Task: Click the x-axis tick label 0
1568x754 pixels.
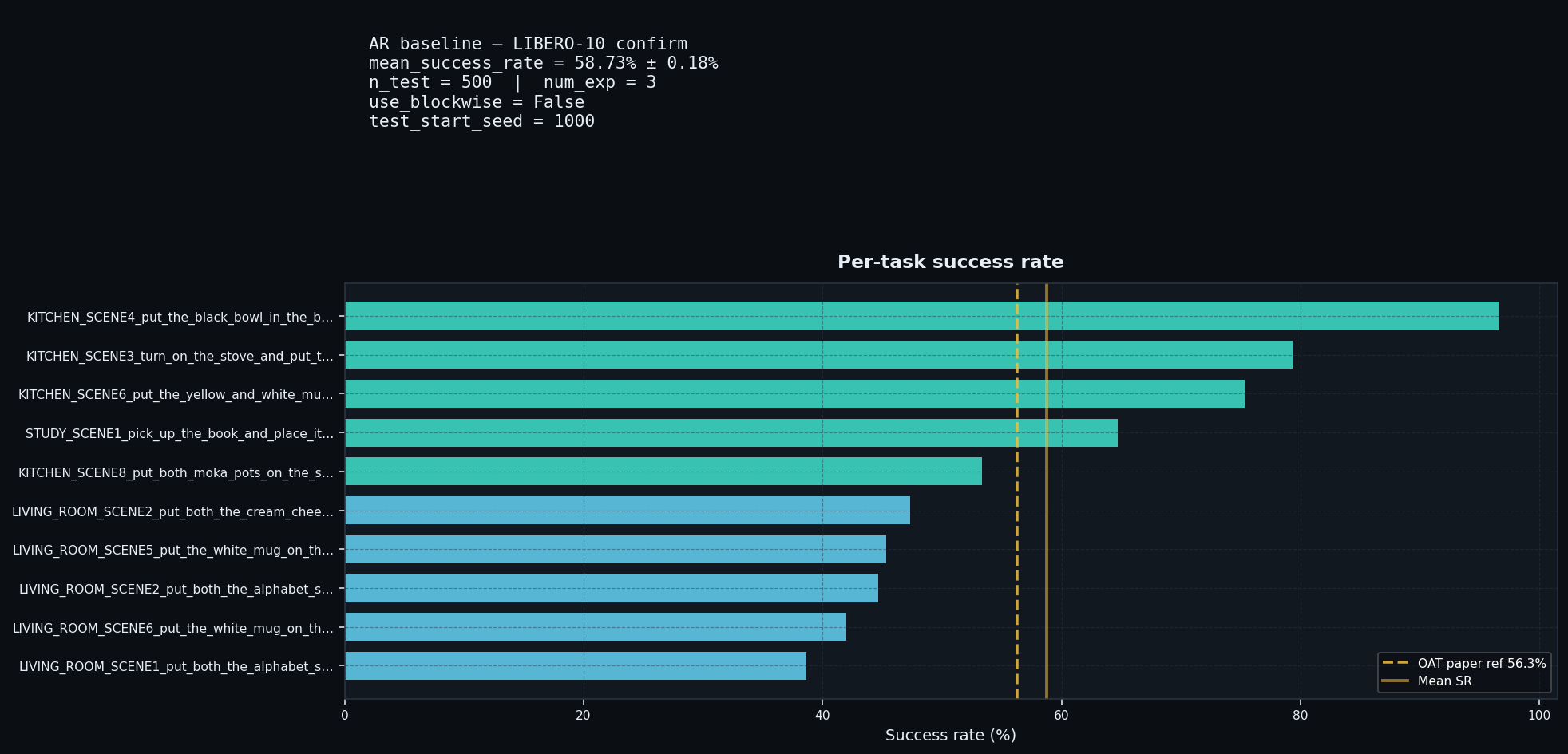Action: (345, 716)
